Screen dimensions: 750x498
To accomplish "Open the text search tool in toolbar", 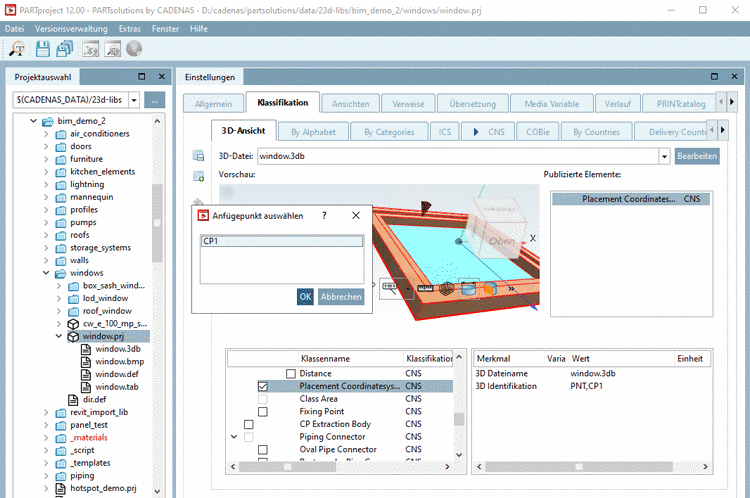I will [17, 49].
